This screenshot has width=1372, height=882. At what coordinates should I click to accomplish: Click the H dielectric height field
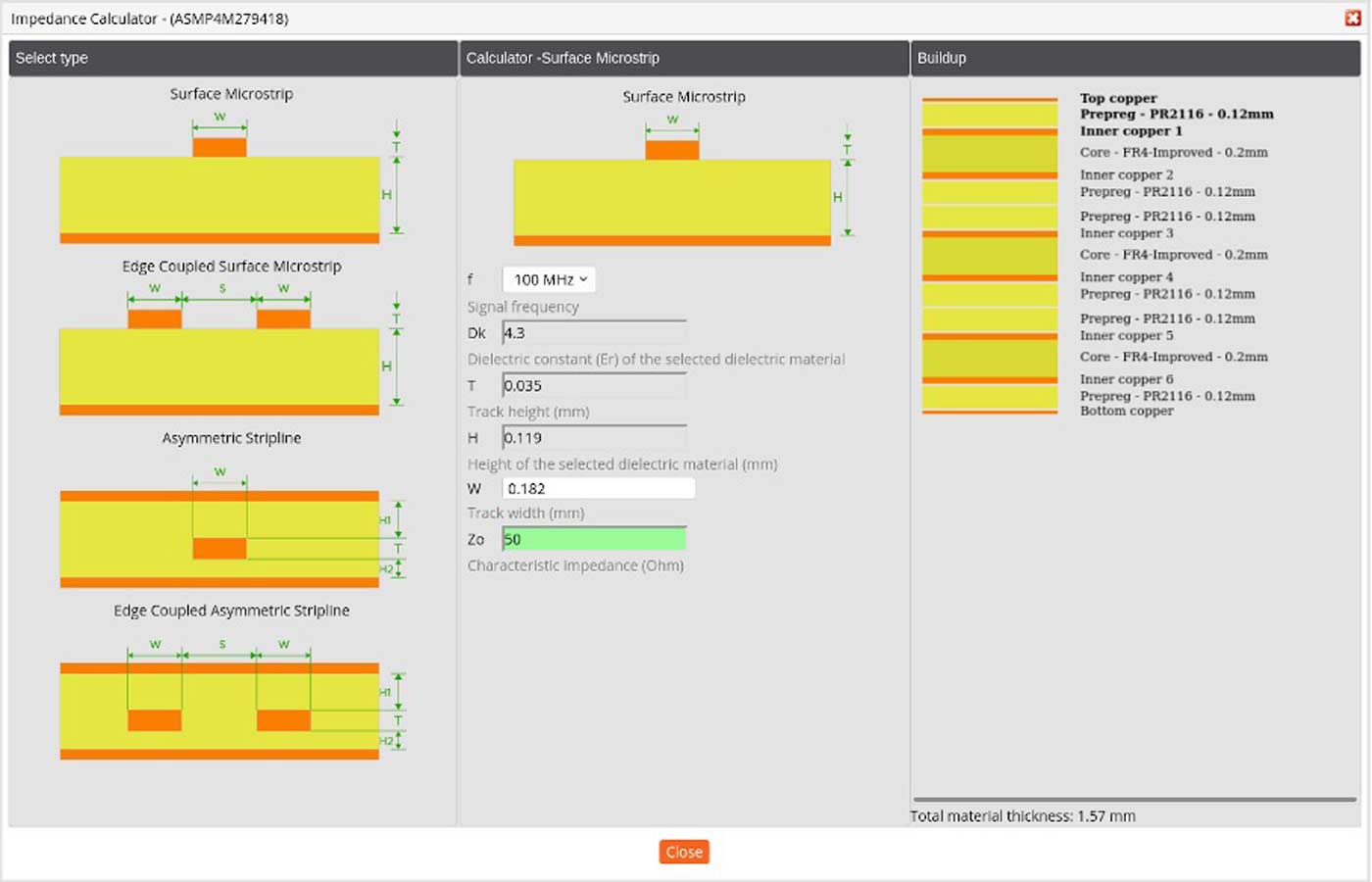point(593,437)
